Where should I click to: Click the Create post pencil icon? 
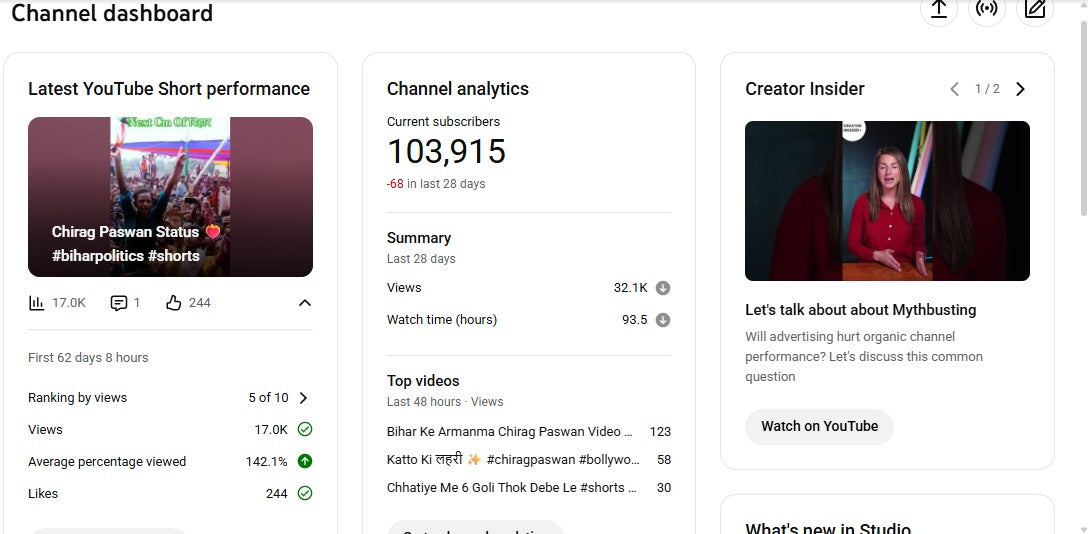(1035, 9)
